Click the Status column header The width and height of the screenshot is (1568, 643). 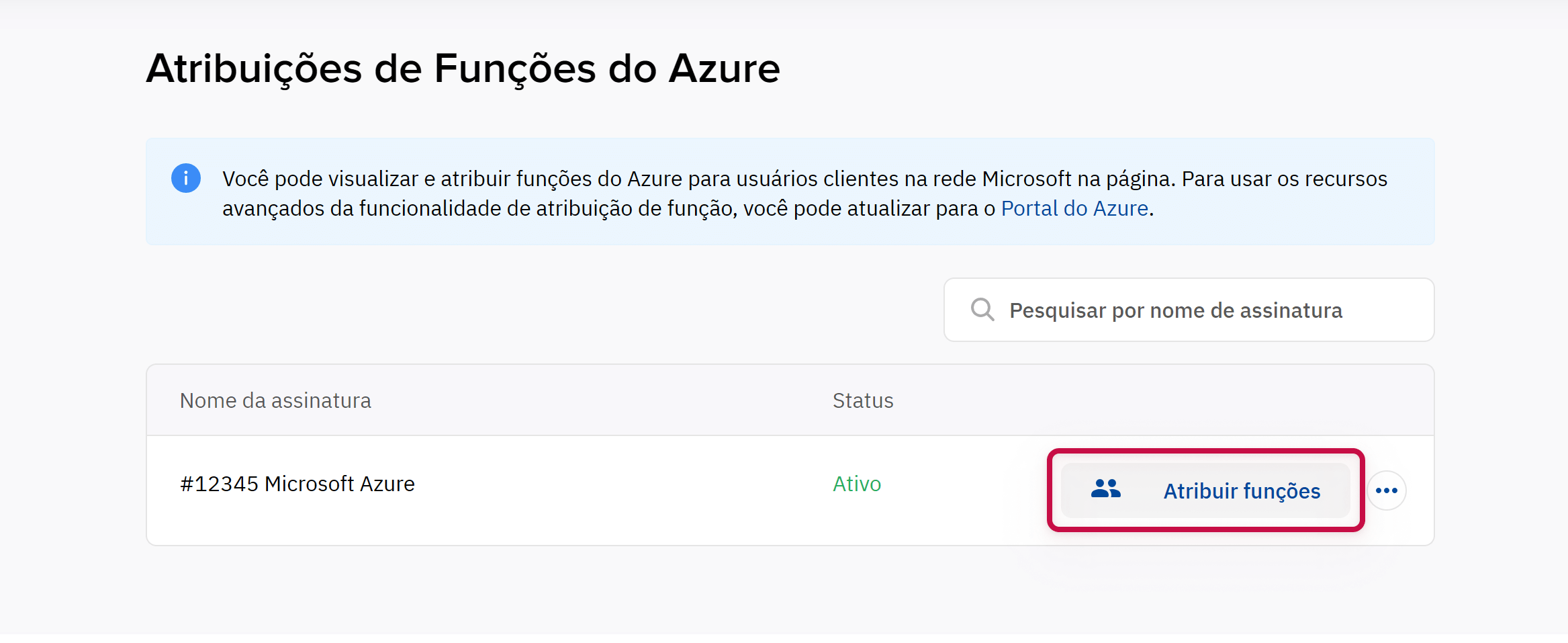863,401
